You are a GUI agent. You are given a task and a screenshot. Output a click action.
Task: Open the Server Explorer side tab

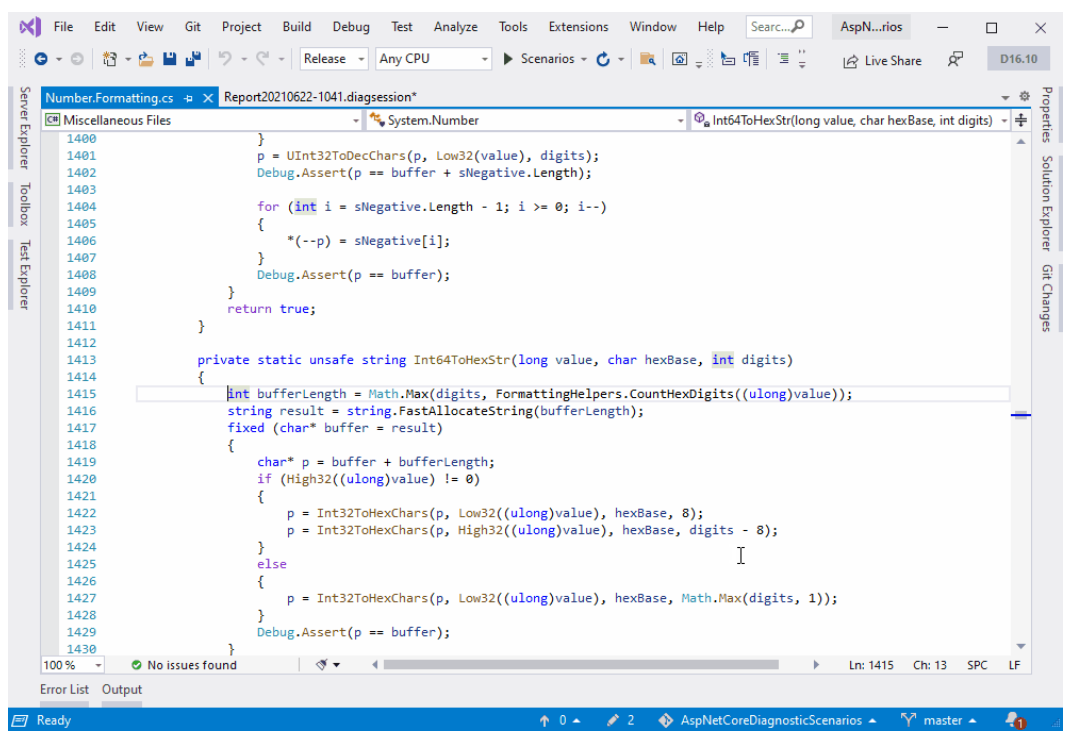[24, 128]
